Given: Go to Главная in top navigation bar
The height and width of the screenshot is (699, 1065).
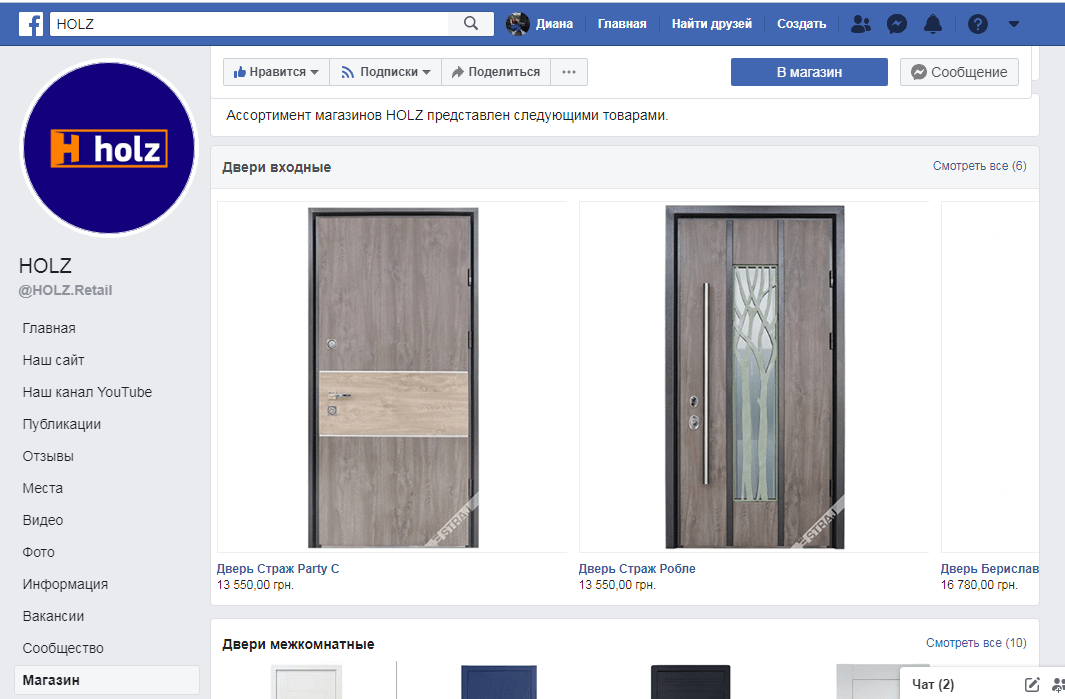Looking at the screenshot, I should coord(622,24).
